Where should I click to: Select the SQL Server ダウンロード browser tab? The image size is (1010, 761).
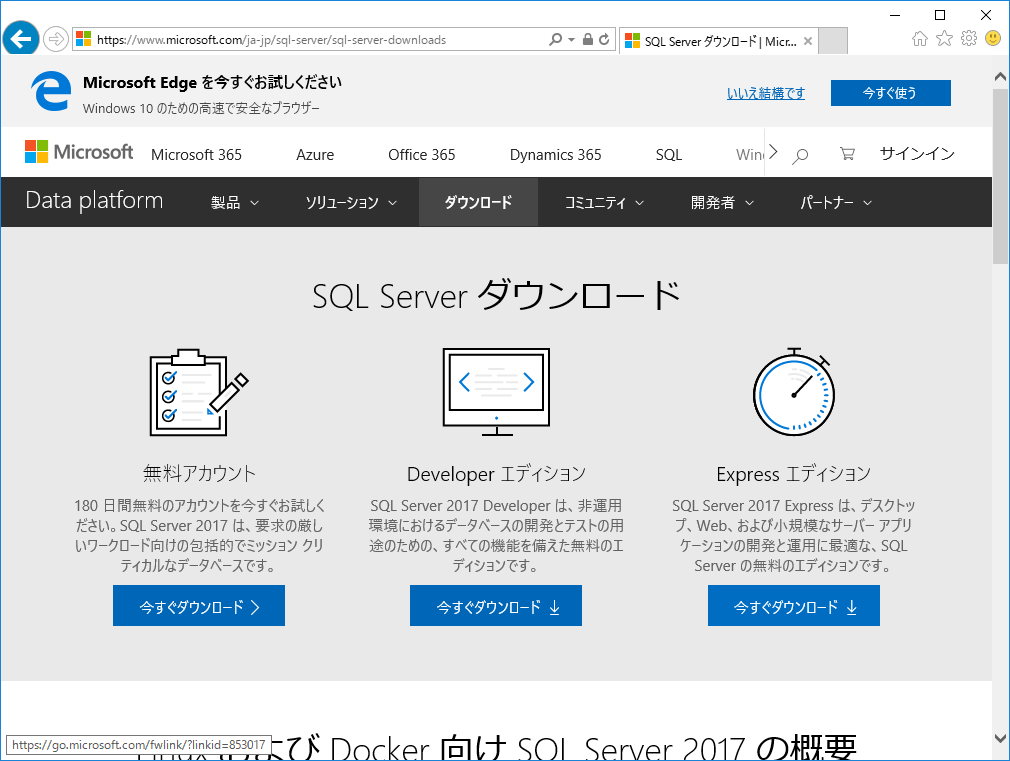click(719, 41)
